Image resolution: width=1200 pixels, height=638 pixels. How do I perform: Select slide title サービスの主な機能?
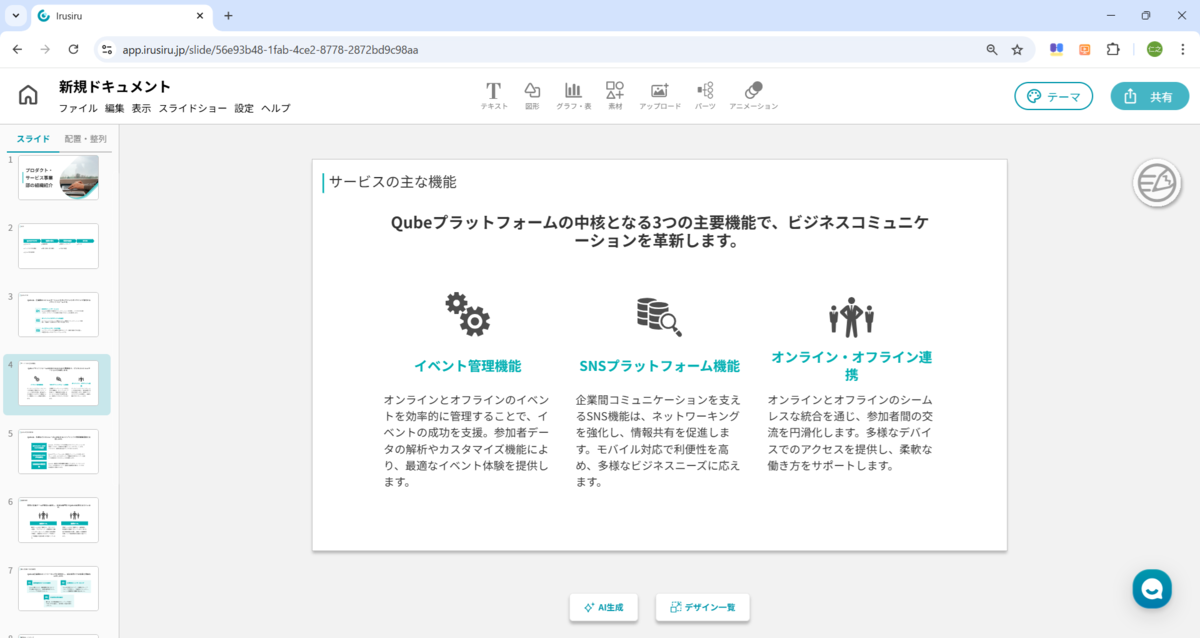pyautogui.click(x=393, y=182)
